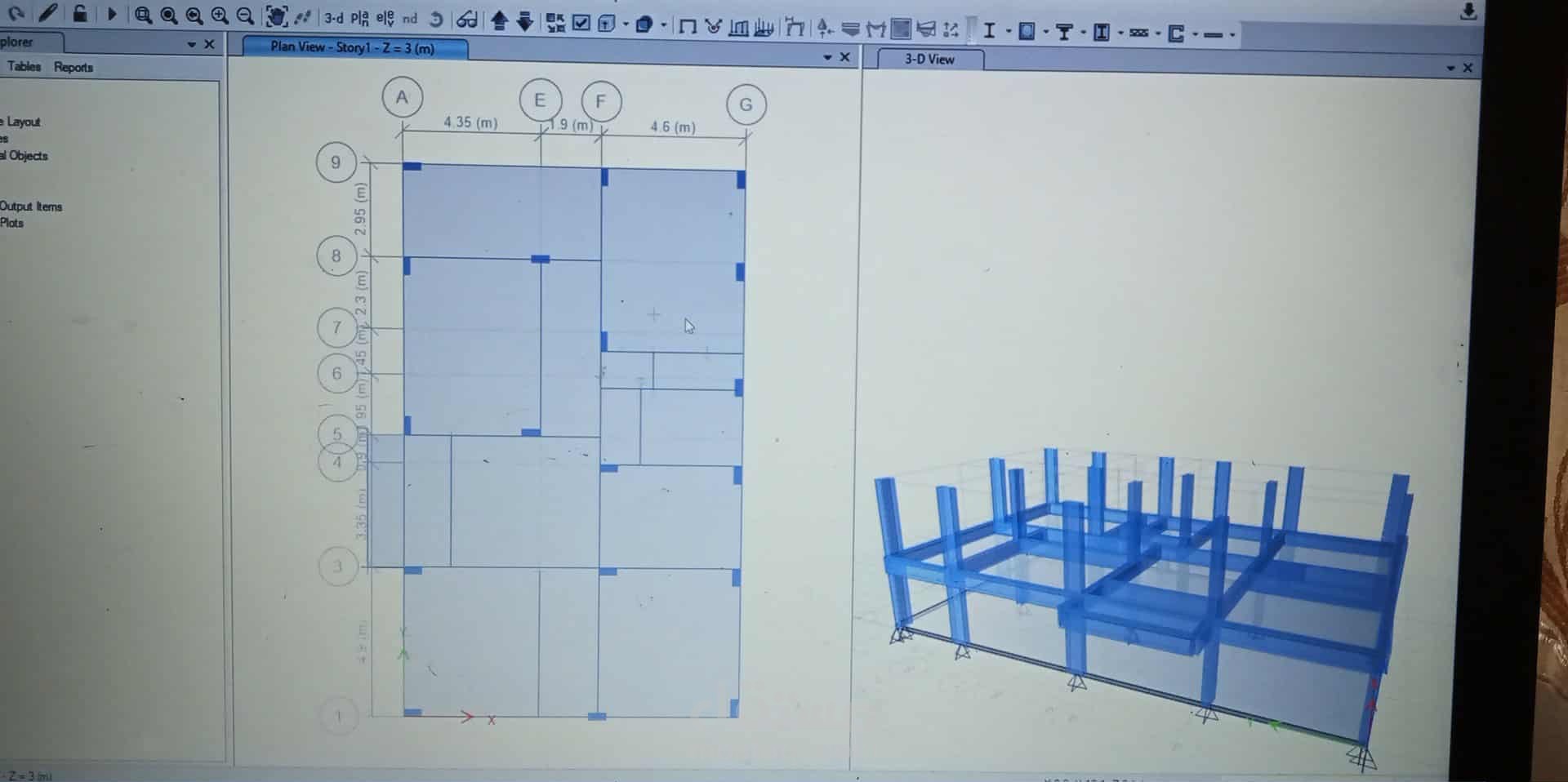
Task: Click the support reactions arrow icon
Action: coord(825,28)
